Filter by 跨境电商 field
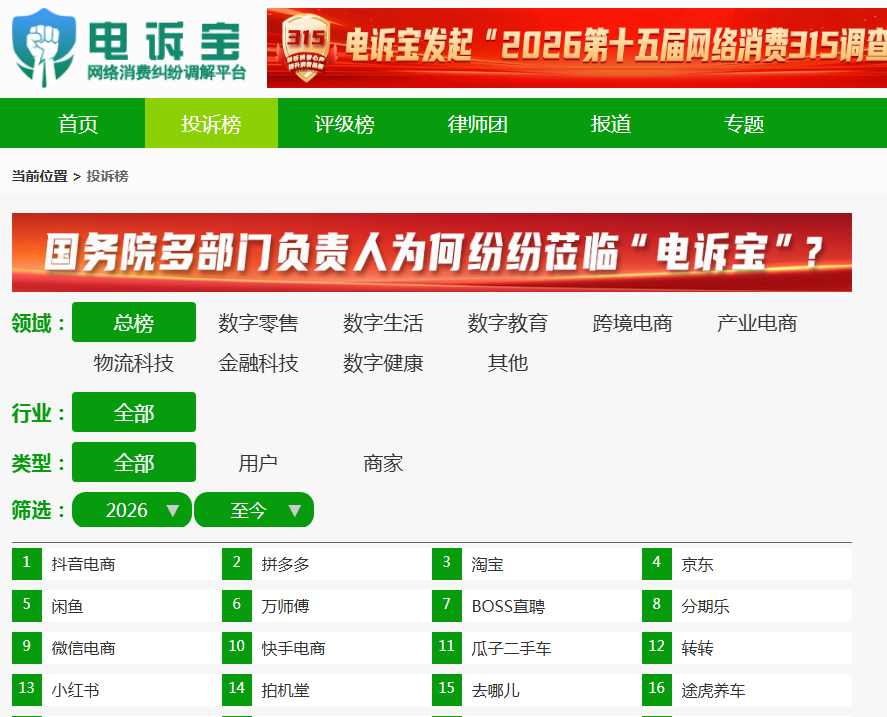 click(632, 323)
